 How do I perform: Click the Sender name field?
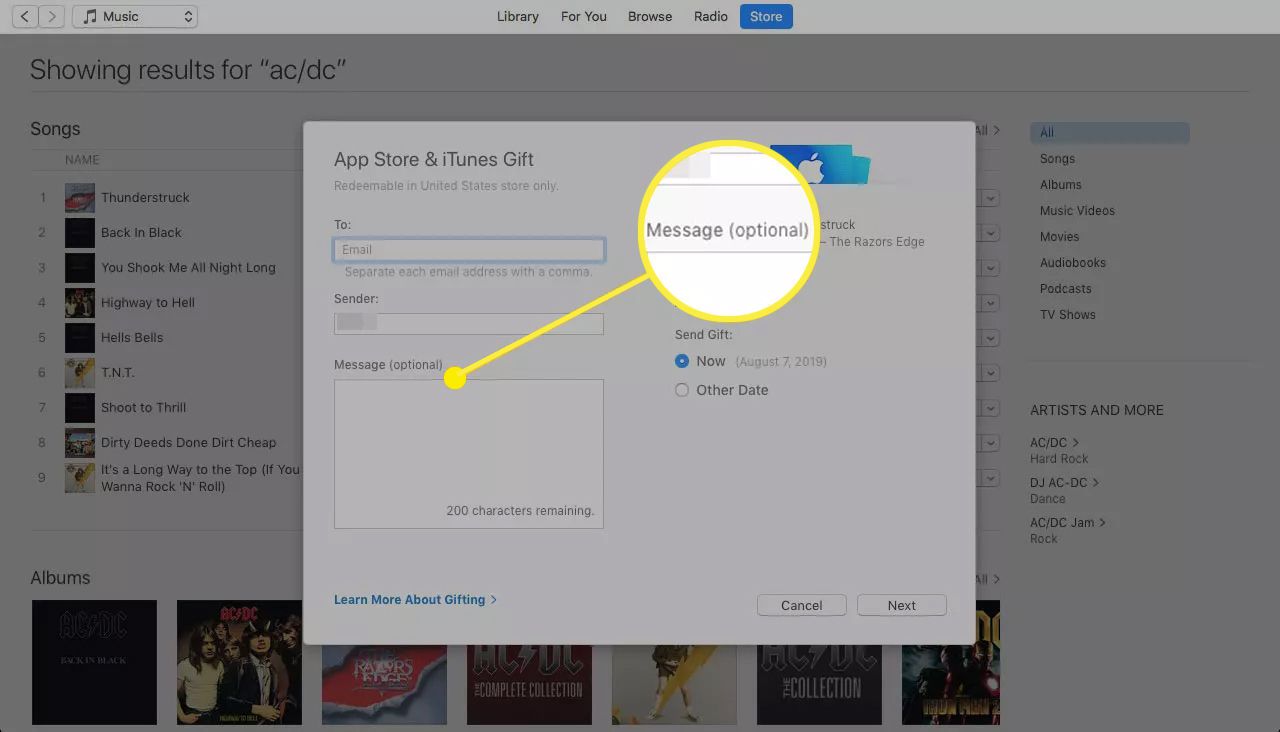[469, 323]
